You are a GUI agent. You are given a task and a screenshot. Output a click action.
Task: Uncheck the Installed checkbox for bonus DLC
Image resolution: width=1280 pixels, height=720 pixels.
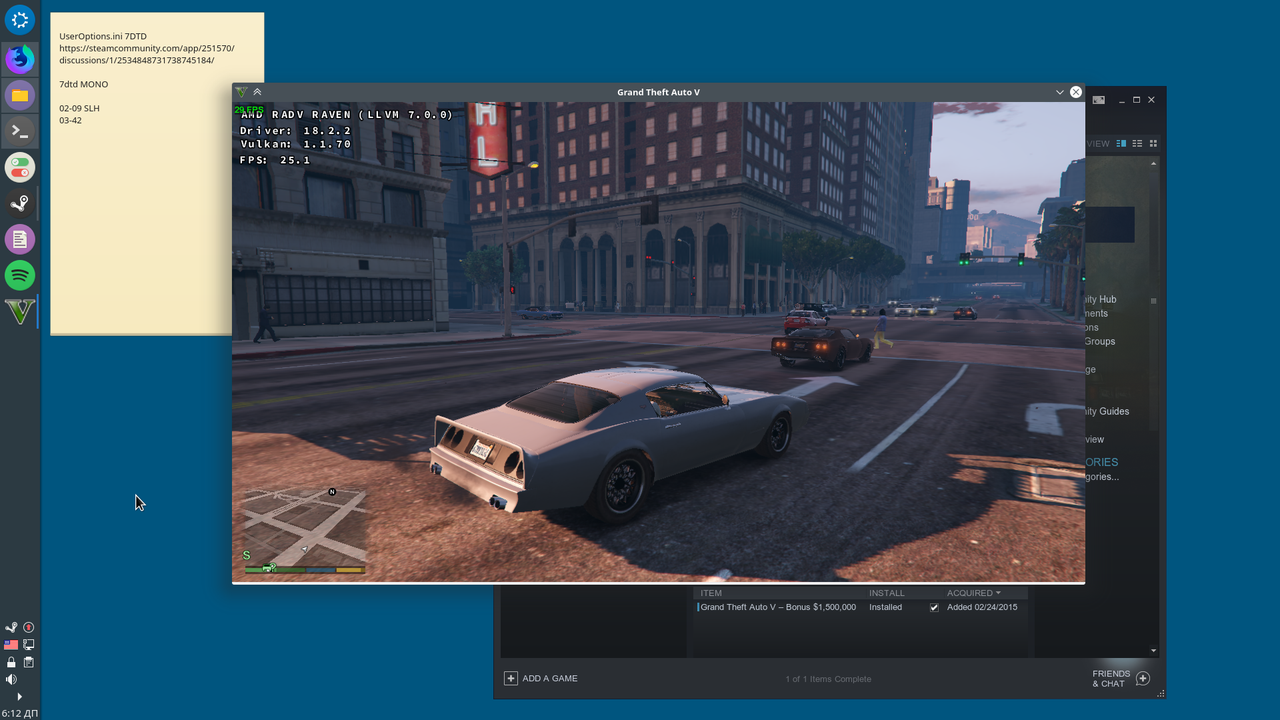(934, 607)
